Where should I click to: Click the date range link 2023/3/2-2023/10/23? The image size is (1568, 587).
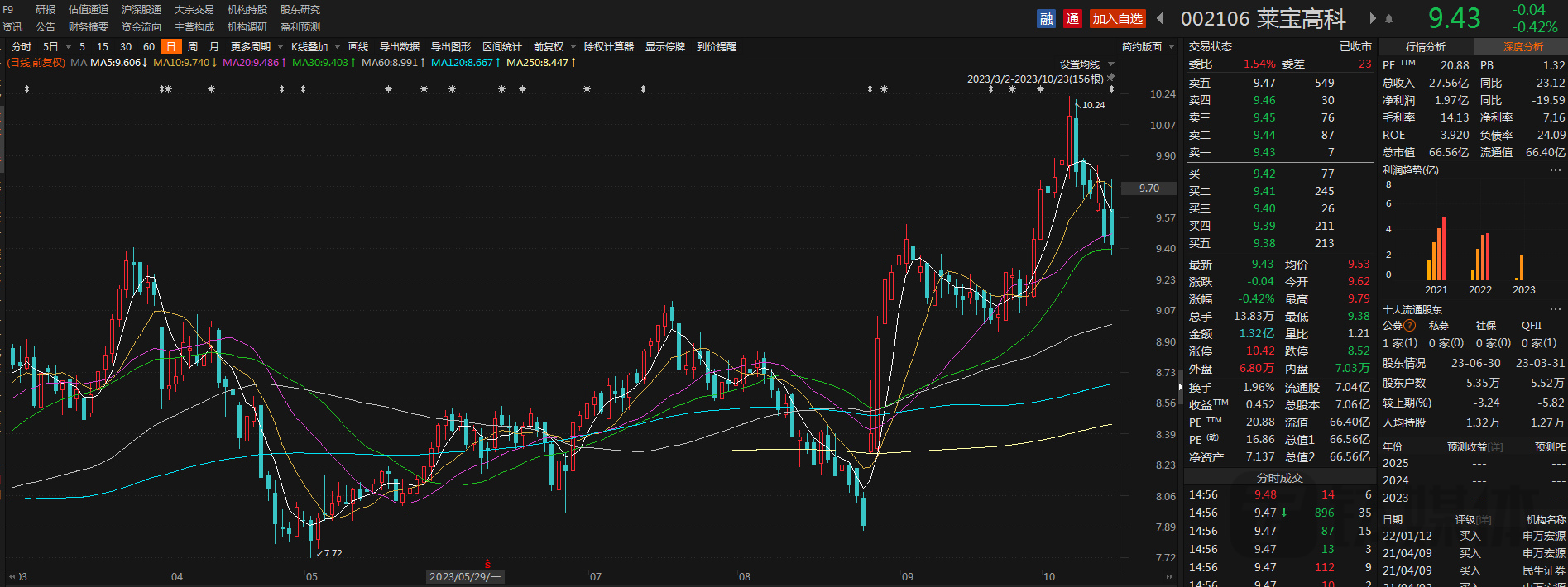pos(1035,79)
